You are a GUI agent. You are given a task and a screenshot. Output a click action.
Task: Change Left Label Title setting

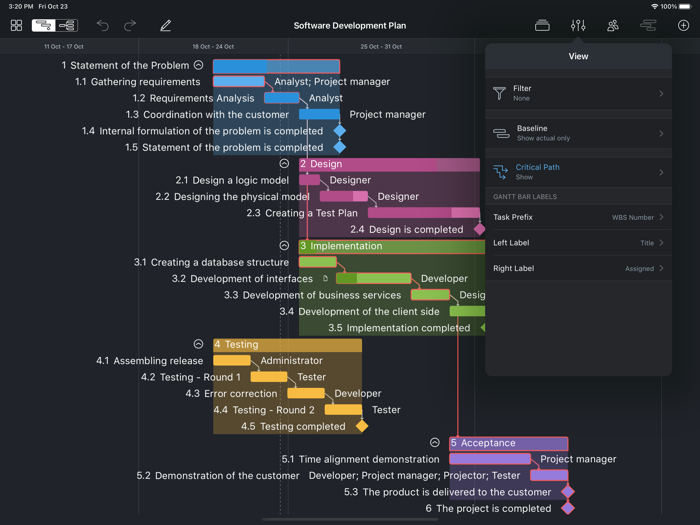point(578,243)
